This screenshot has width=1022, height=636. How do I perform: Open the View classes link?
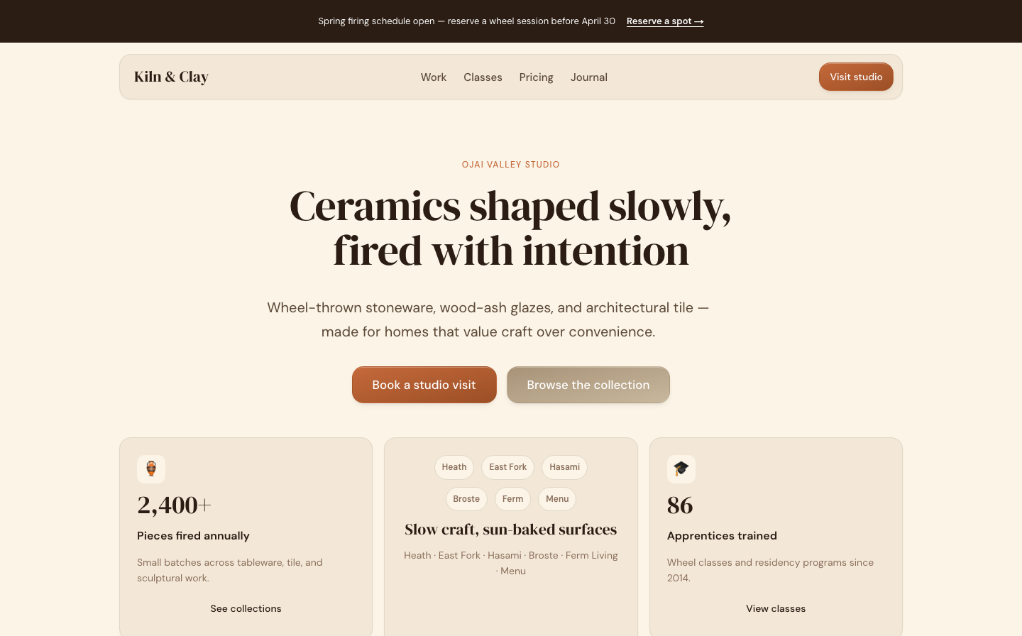tap(776, 609)
